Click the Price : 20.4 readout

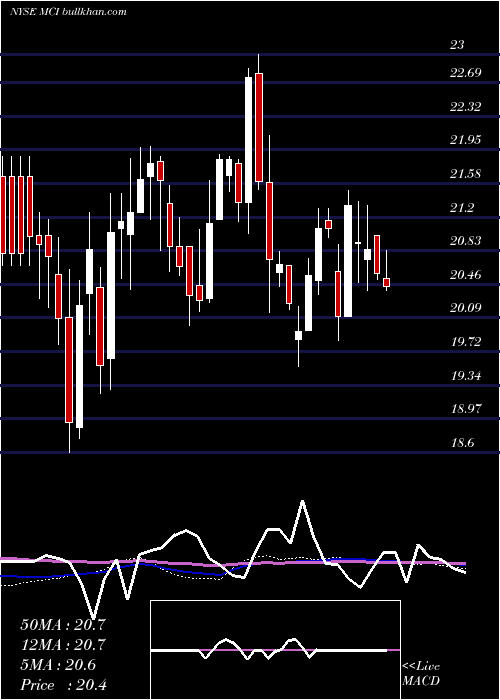click(x=63, y=685)
